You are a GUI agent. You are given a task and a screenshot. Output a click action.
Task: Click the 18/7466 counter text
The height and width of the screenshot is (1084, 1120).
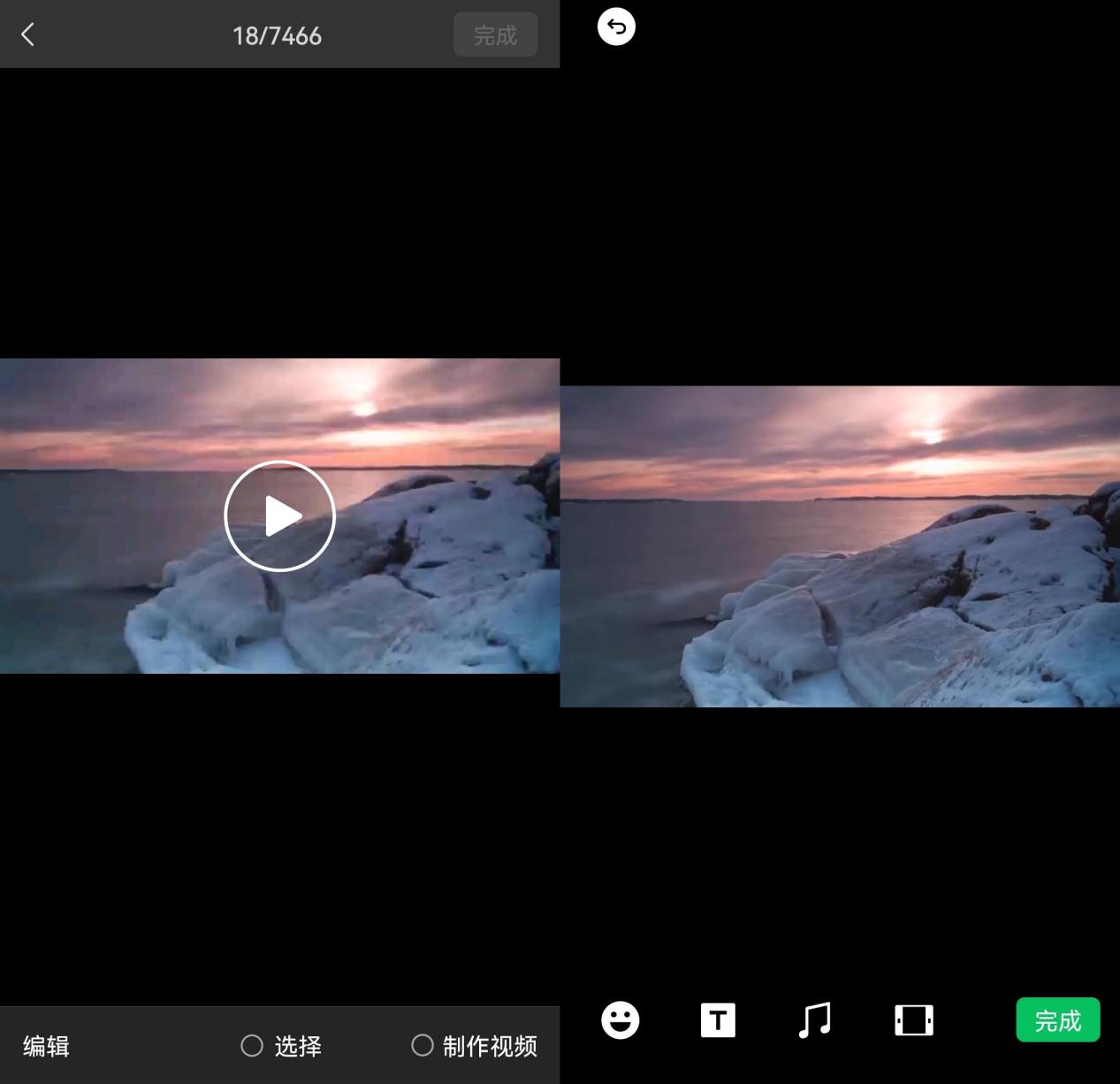pyautogui.click(x=277, y=35)
